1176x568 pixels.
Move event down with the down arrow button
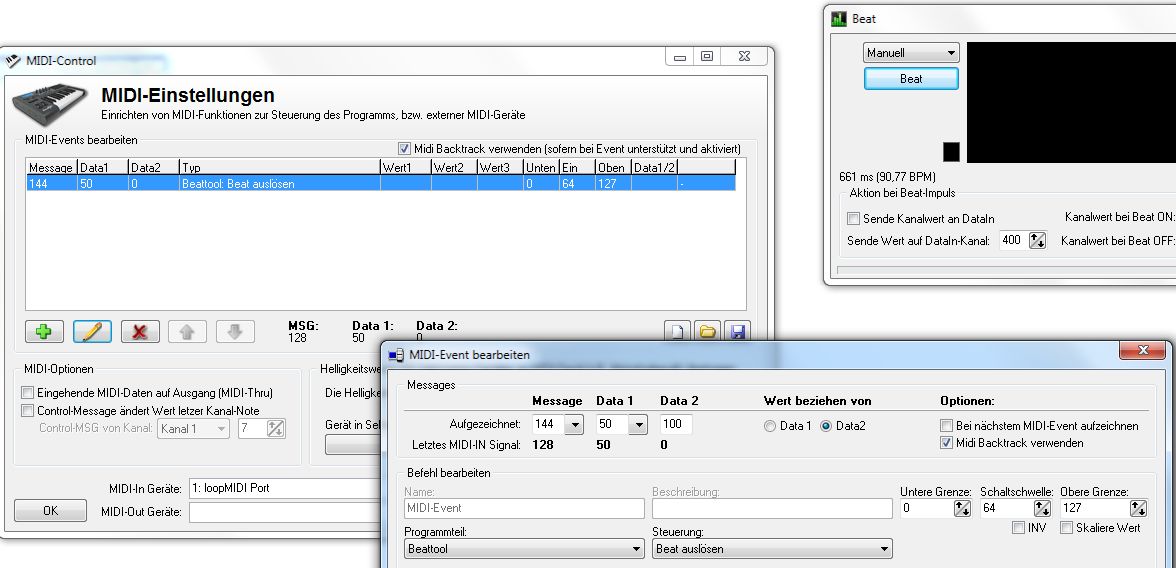(x=235, y=331)
